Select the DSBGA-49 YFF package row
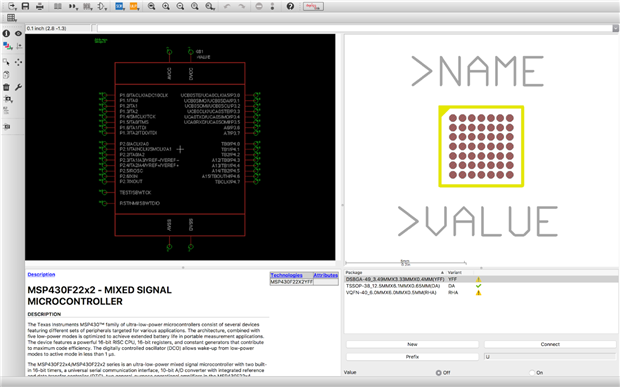This screenshot has width=620, height=387. pyautogui.click(x=481, y=279)
